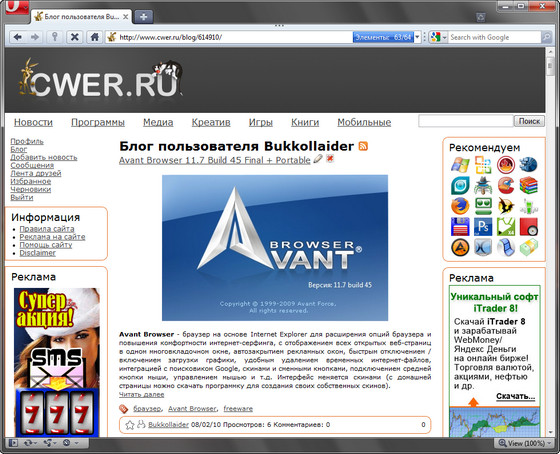The width and height of the screenshot is (560, 454).
Task: Go to the Home page
Action: coord(94,37)
